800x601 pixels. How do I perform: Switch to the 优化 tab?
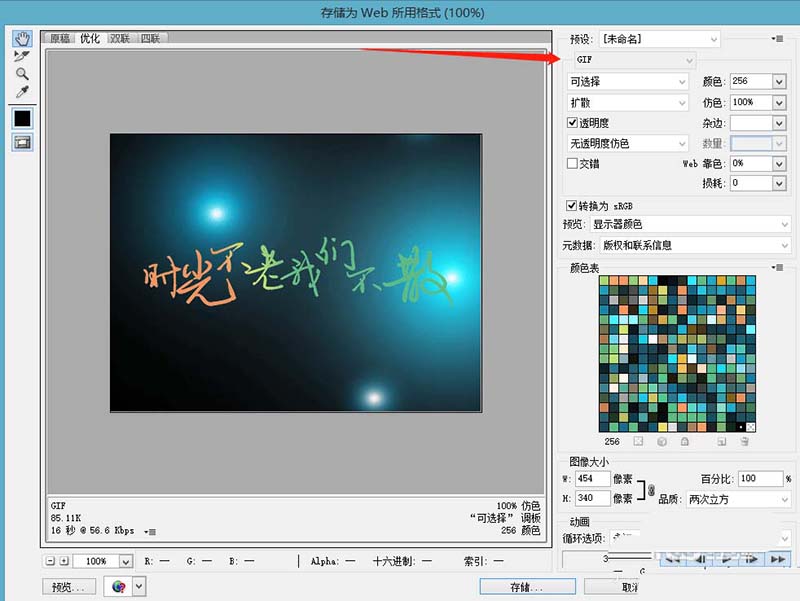(x=90, y=38)
